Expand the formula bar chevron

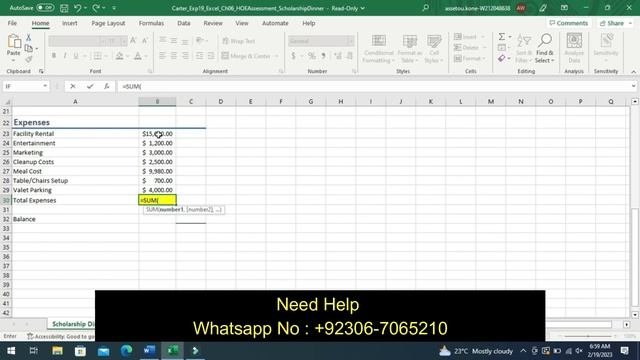tap(633, 86)
